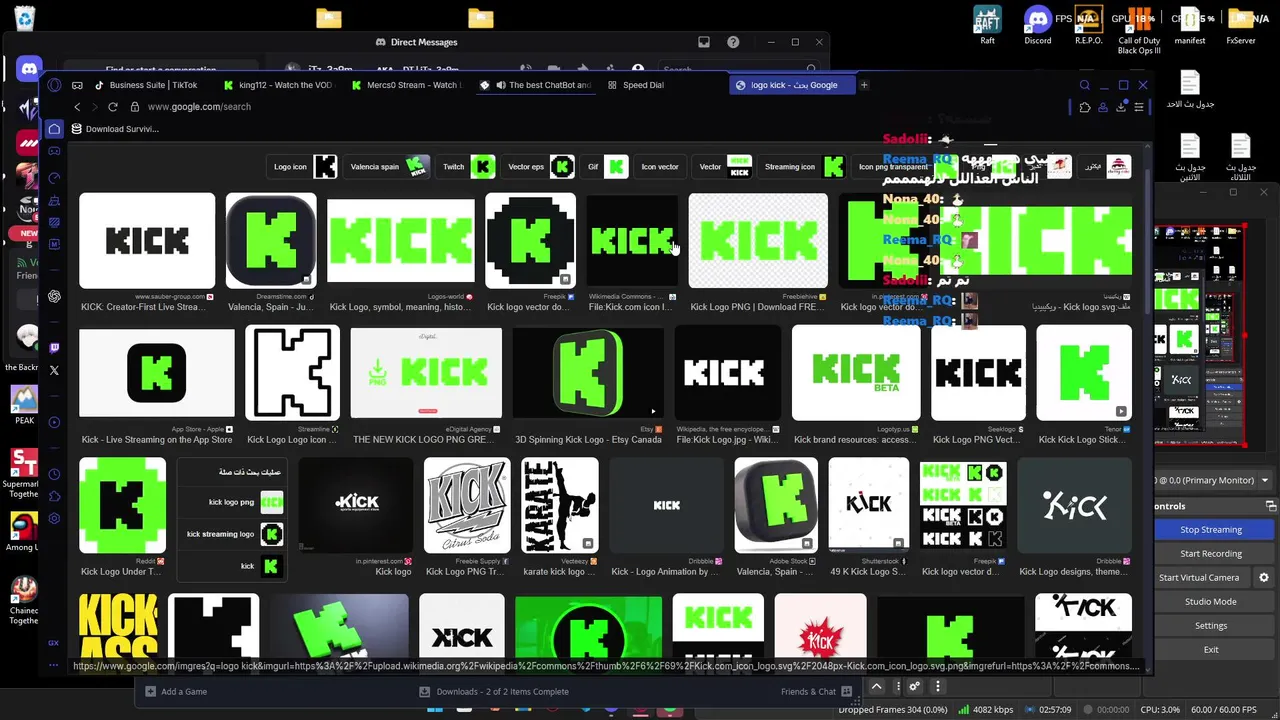Click the address bar URL field
The image size is (1280, 720).
[x=600, y=107]
